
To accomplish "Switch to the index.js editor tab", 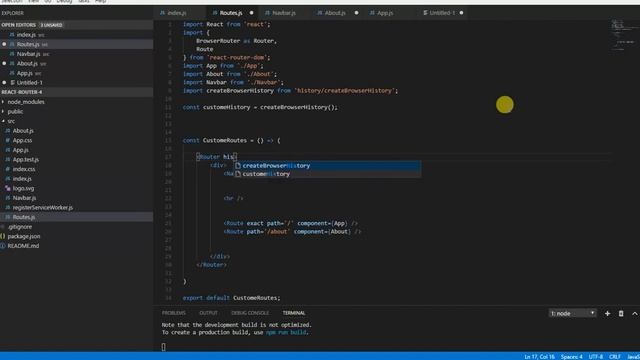I will coord(176,13).
